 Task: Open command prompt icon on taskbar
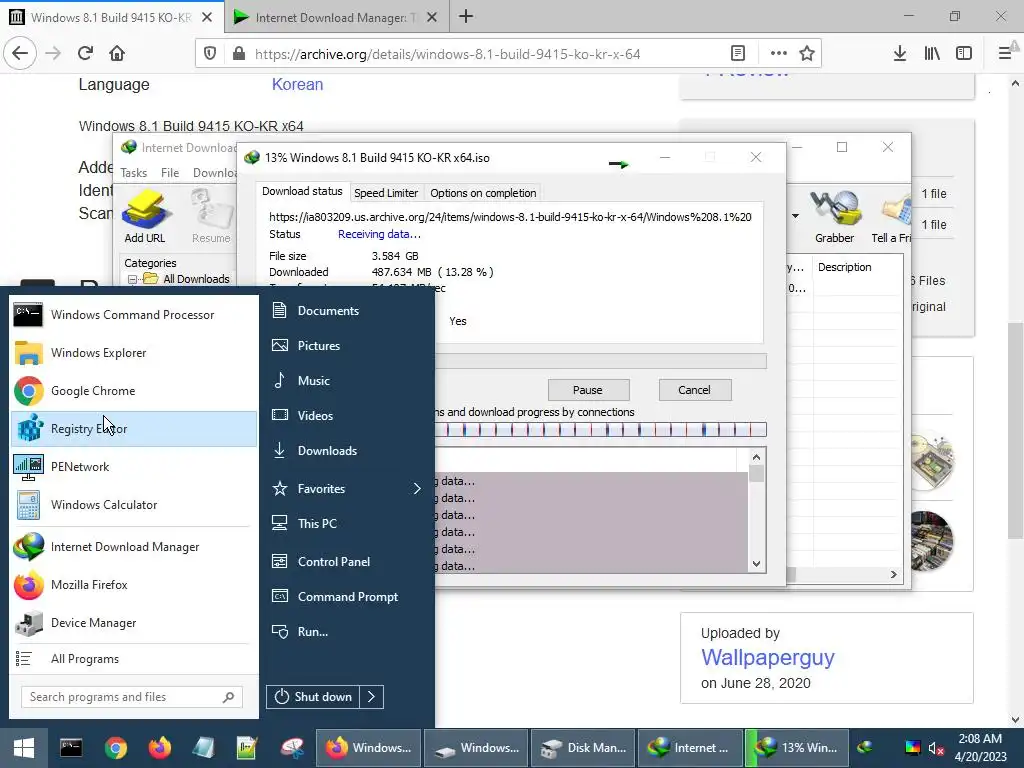coord(71,748)
